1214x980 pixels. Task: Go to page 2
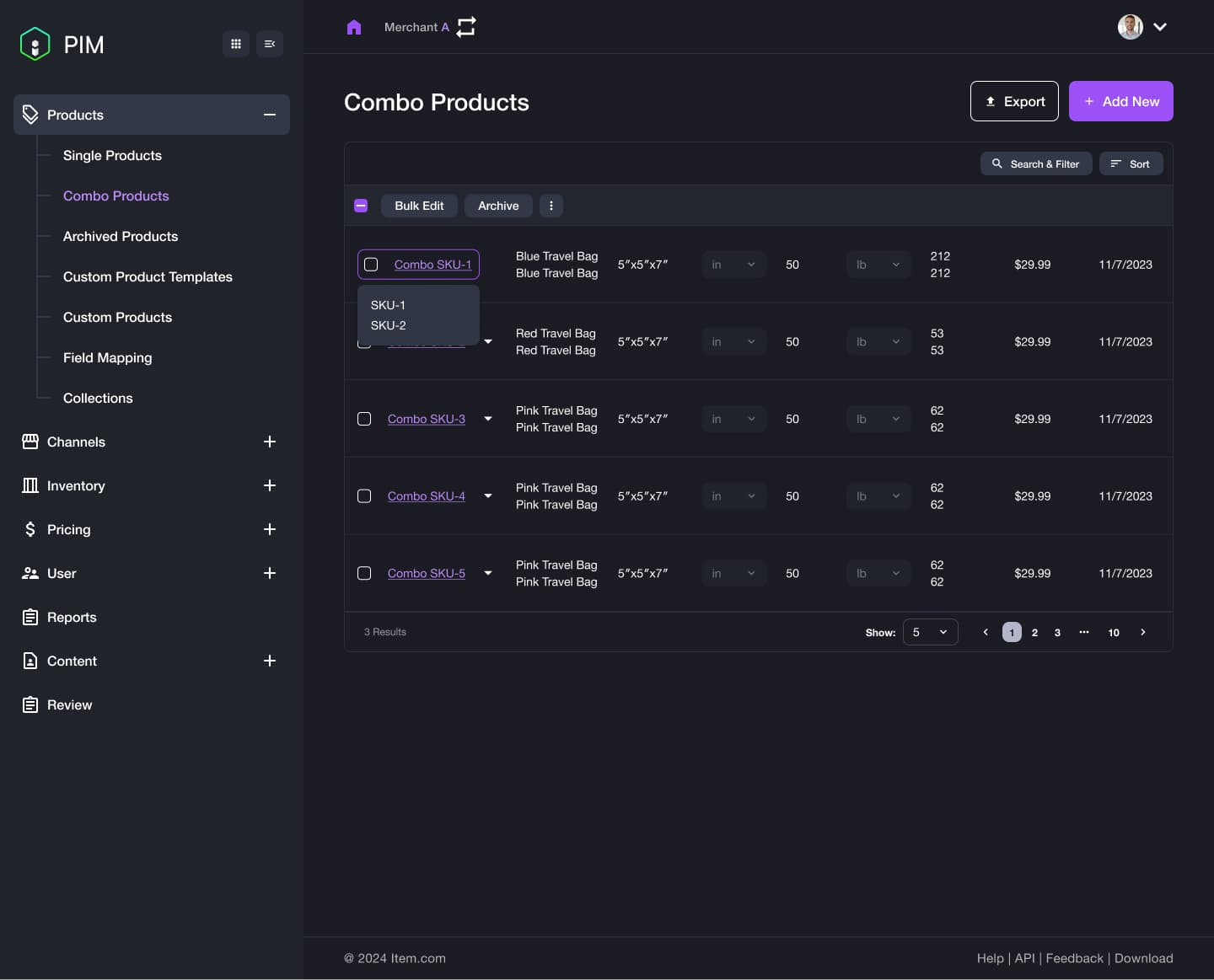(x=1034, y=632)
